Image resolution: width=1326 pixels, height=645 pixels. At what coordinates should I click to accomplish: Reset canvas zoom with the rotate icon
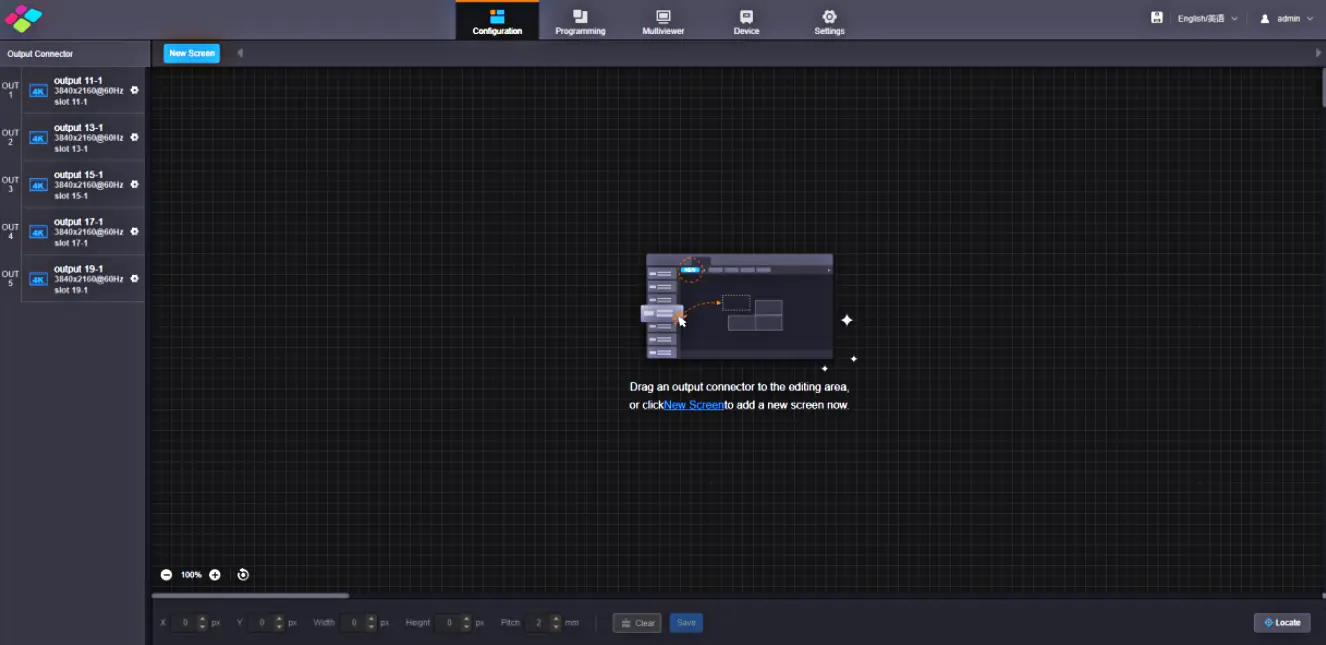click(x=243, y=575)
